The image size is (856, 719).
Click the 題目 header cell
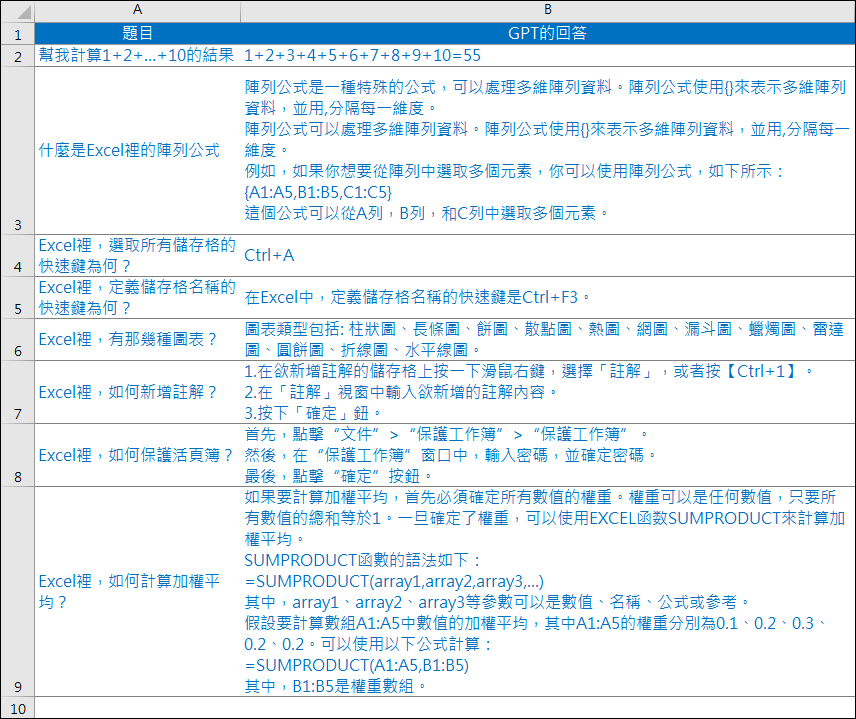coord(138,34)
